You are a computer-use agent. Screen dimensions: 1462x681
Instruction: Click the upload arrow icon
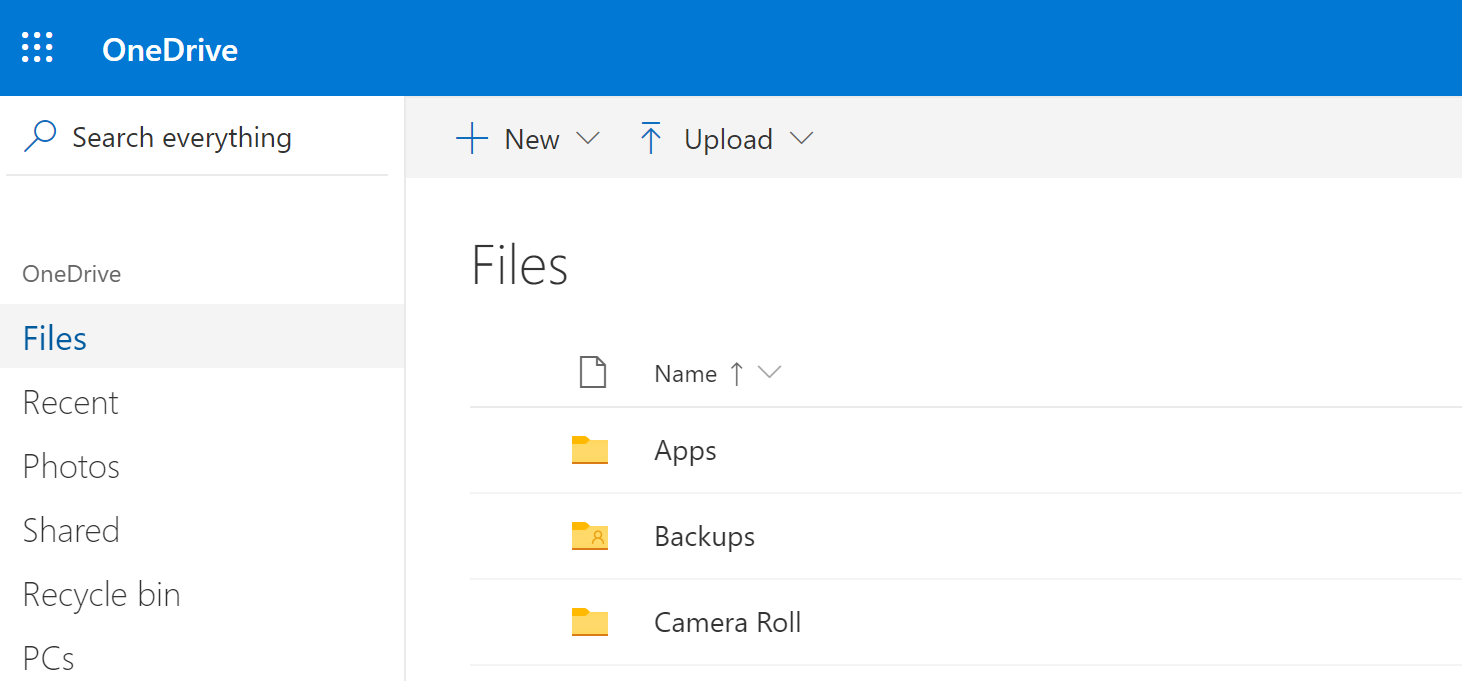pyautogui.click(x=651, y=139)
